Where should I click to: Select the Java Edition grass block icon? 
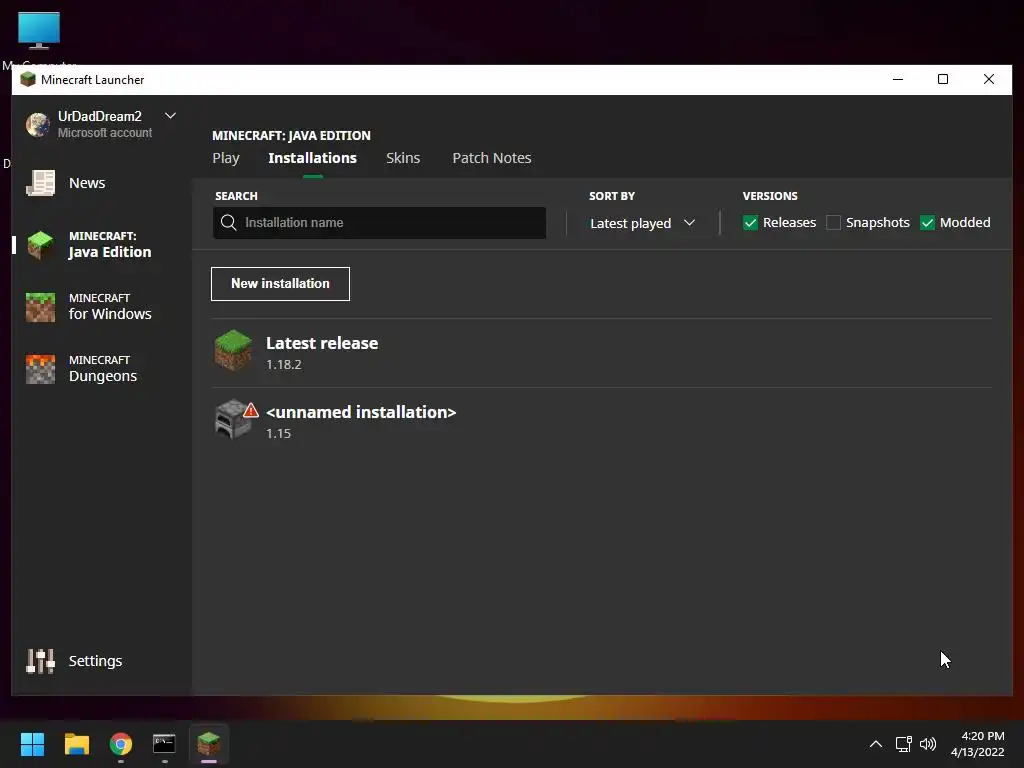pos(40,245)
